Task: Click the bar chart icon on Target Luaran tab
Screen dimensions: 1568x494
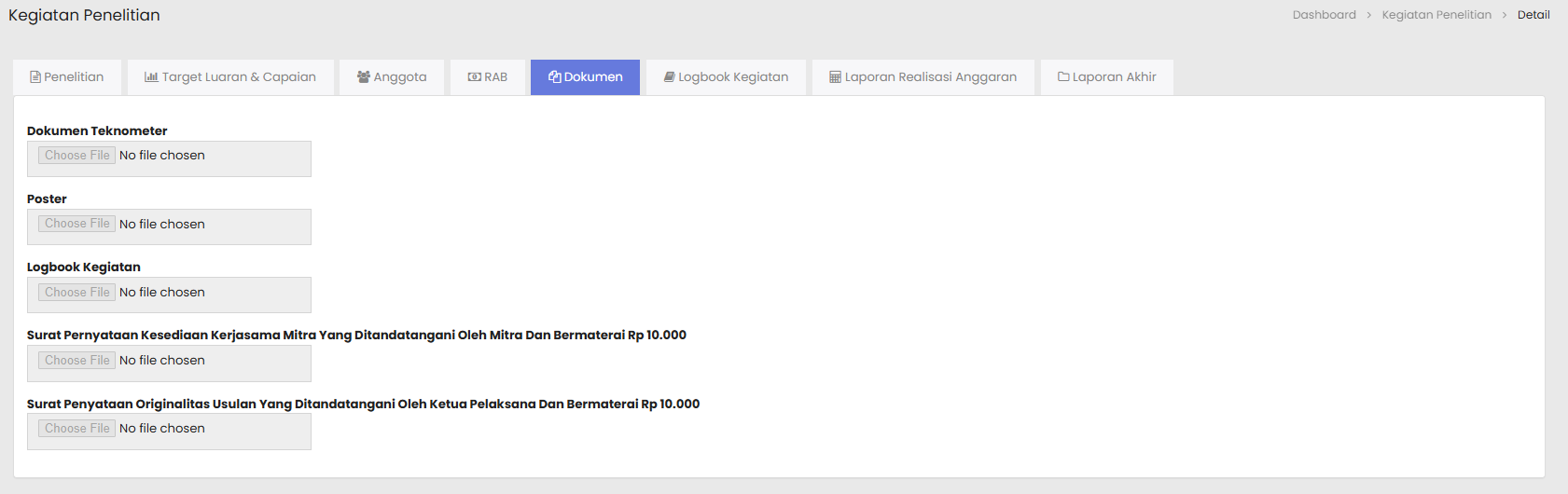Action: click(151, 77)
